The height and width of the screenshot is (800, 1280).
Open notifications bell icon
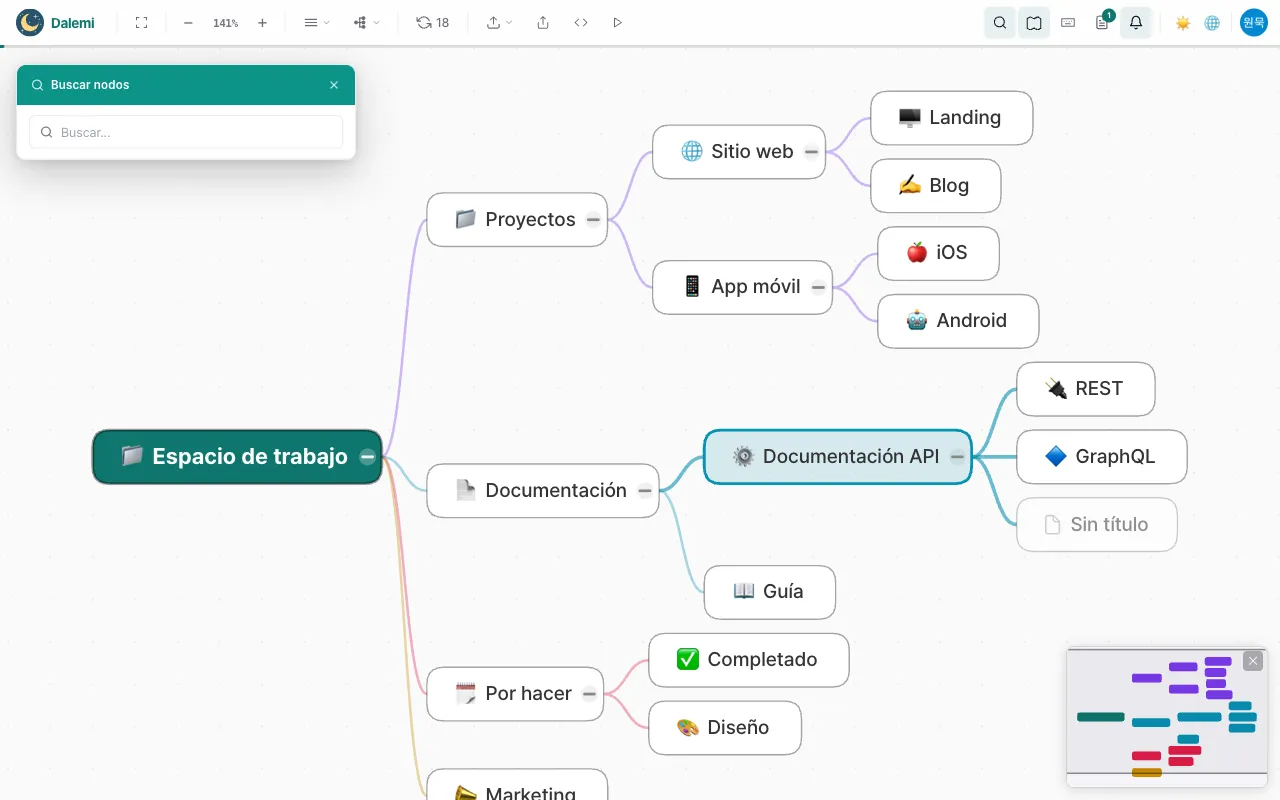coord(1136,22)
